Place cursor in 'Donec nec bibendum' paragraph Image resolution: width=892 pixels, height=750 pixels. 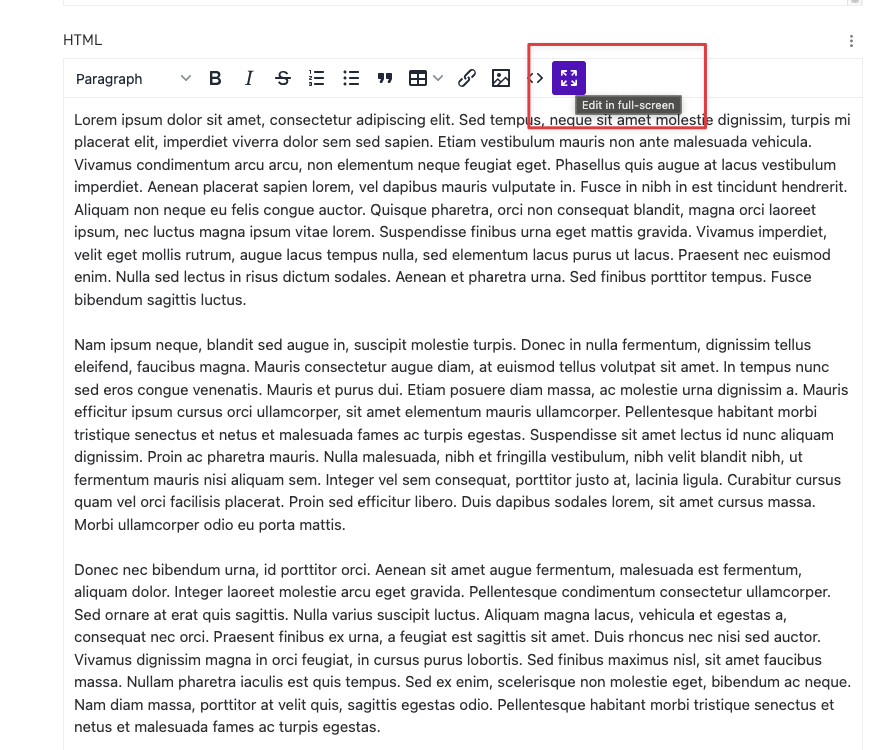point(462,648)
